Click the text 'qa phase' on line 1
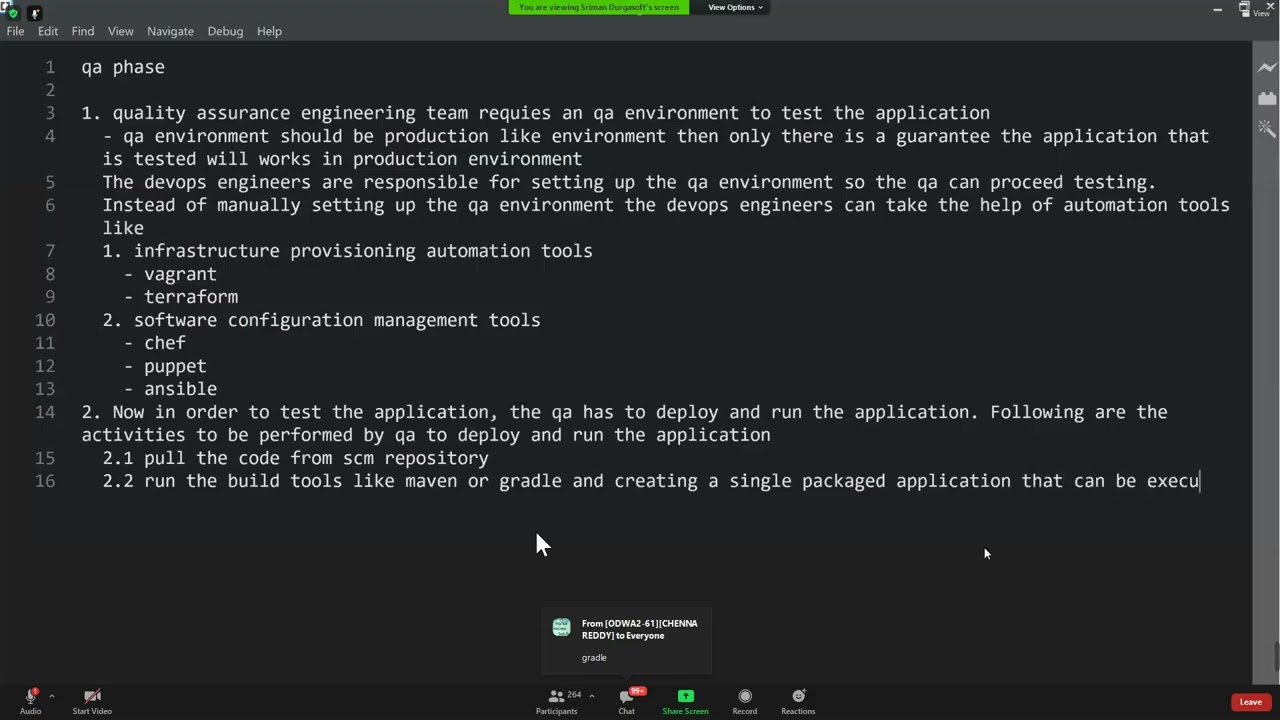 point(123,67)
